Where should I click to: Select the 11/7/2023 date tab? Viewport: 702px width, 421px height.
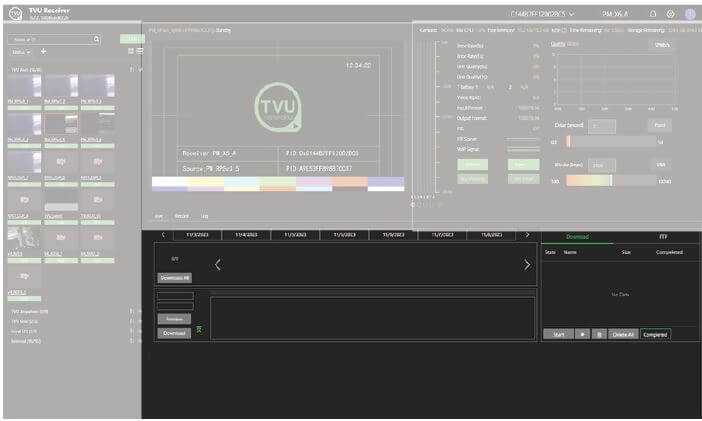tap(442, 235)
